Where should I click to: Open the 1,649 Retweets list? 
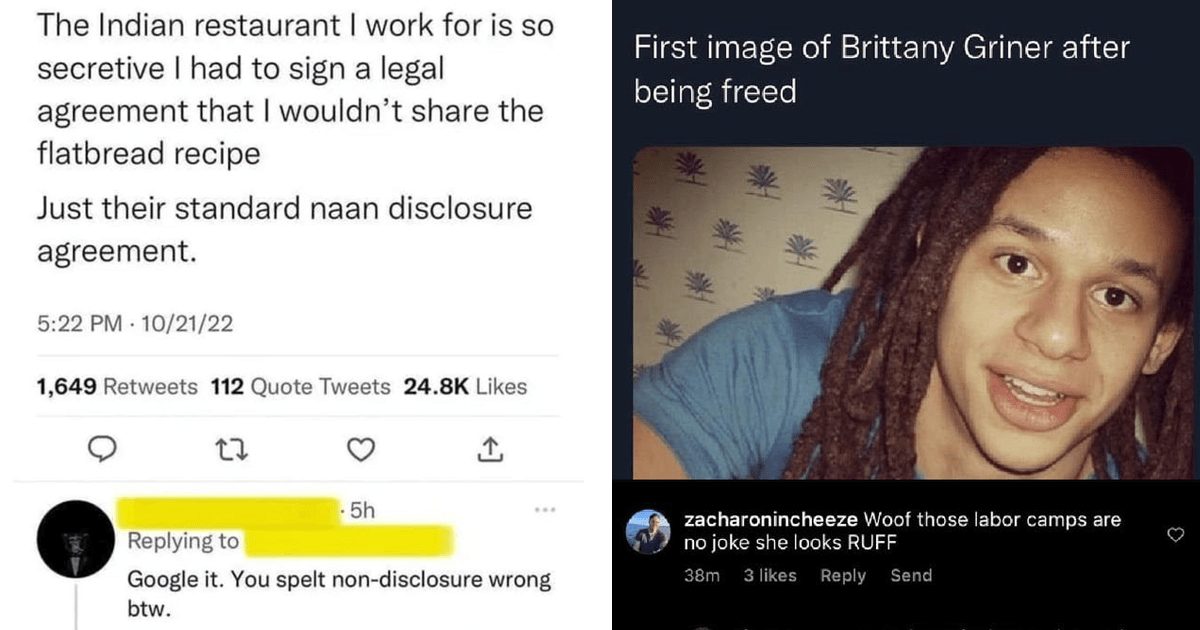(x=117, y=386)
